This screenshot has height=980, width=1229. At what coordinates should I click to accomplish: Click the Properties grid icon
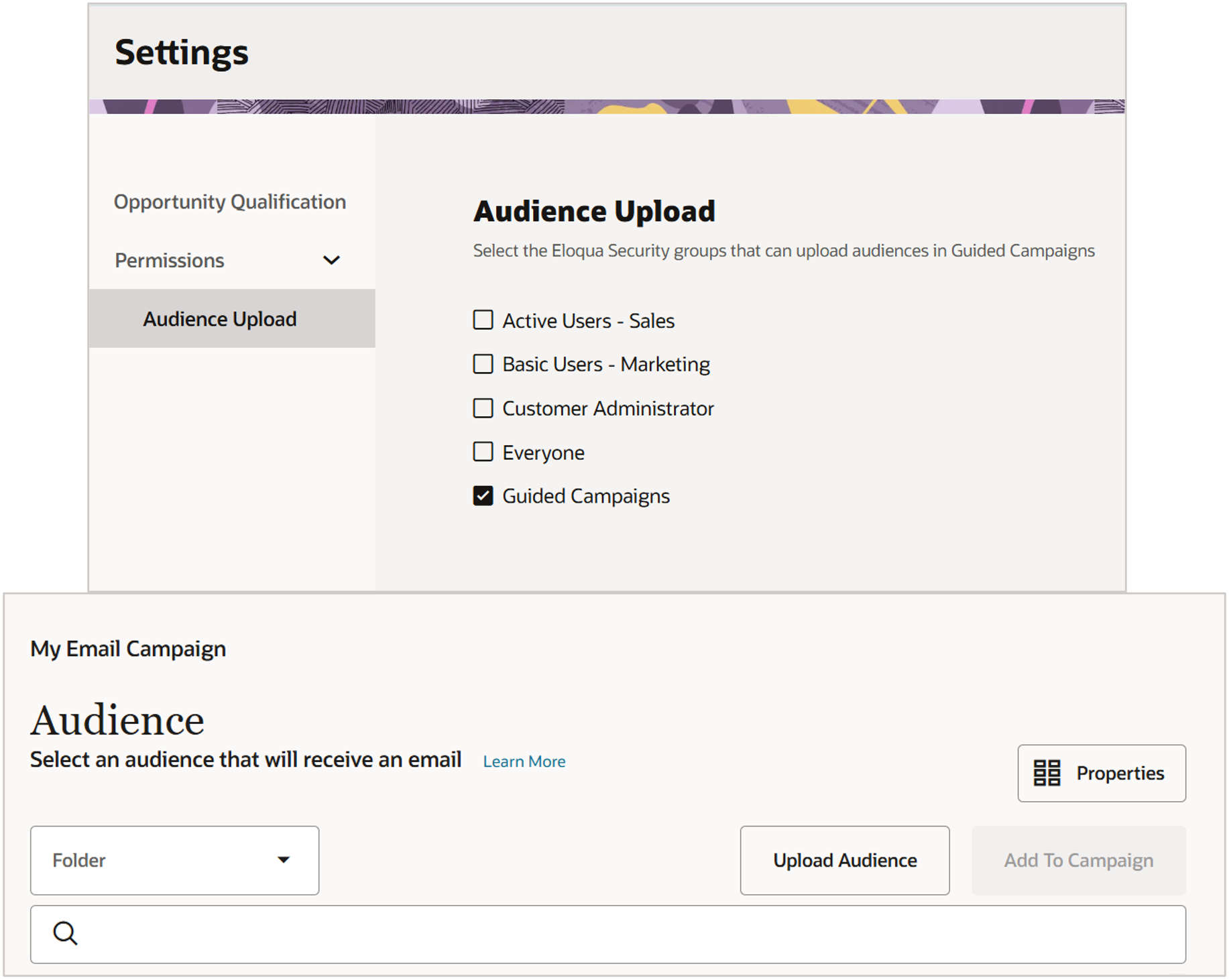pyautogui.click(x=1047, y=773)
